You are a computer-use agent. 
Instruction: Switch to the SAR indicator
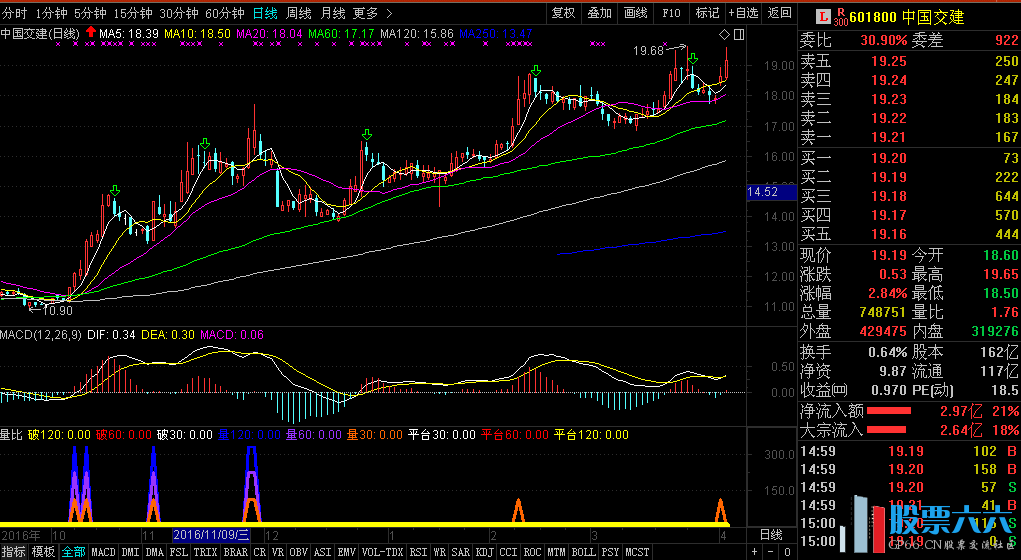pyautogui.click(x=461, y=552)
